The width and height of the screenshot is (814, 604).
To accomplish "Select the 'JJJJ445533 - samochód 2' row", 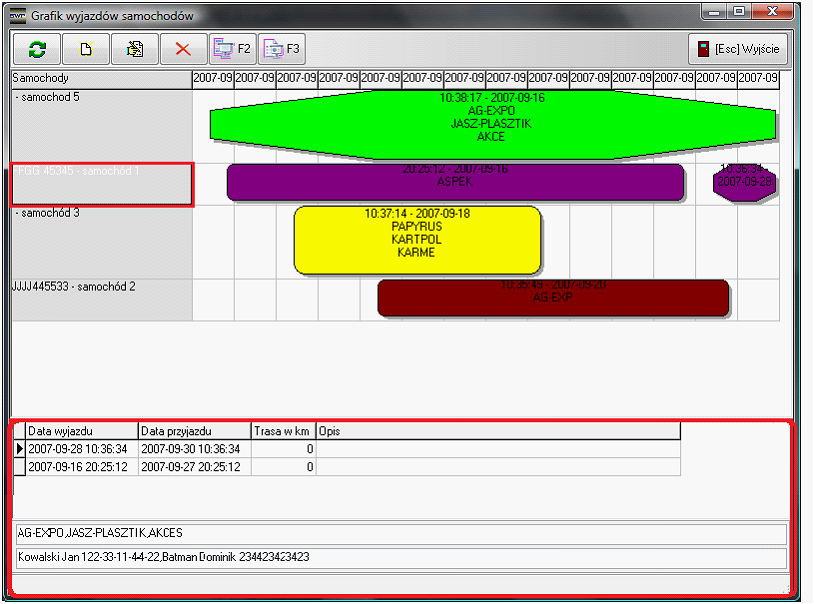I will pos(100,298).
